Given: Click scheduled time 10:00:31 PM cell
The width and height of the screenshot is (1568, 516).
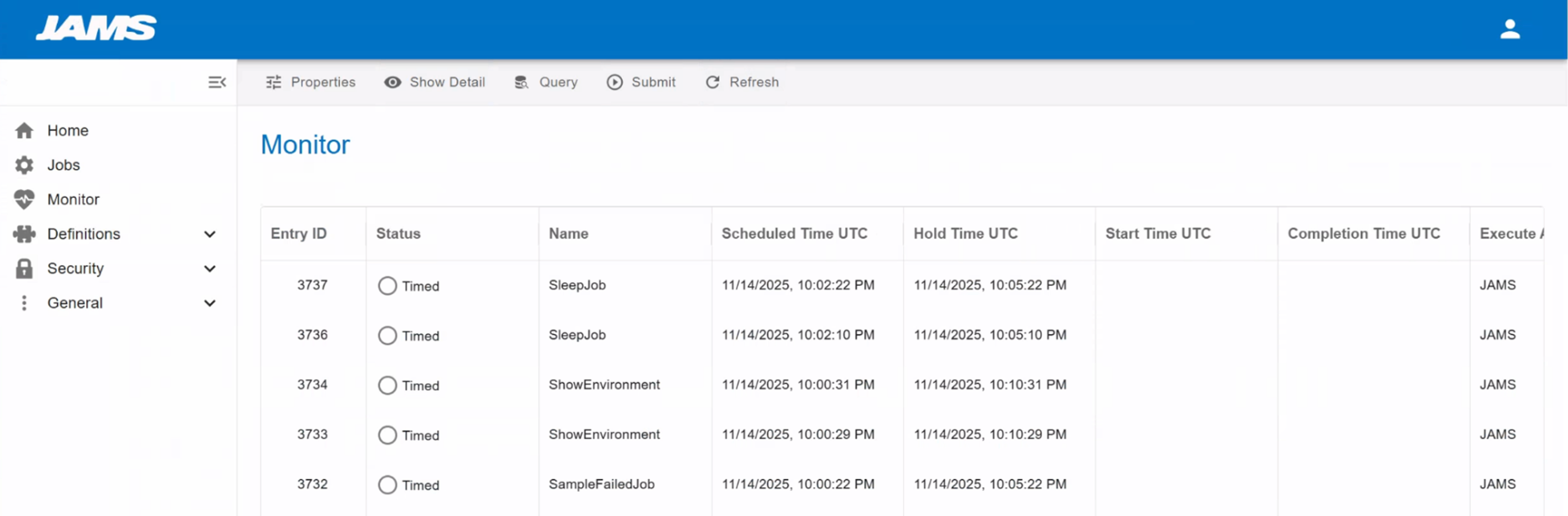Looking at the screenshot, I should (798, 385).
